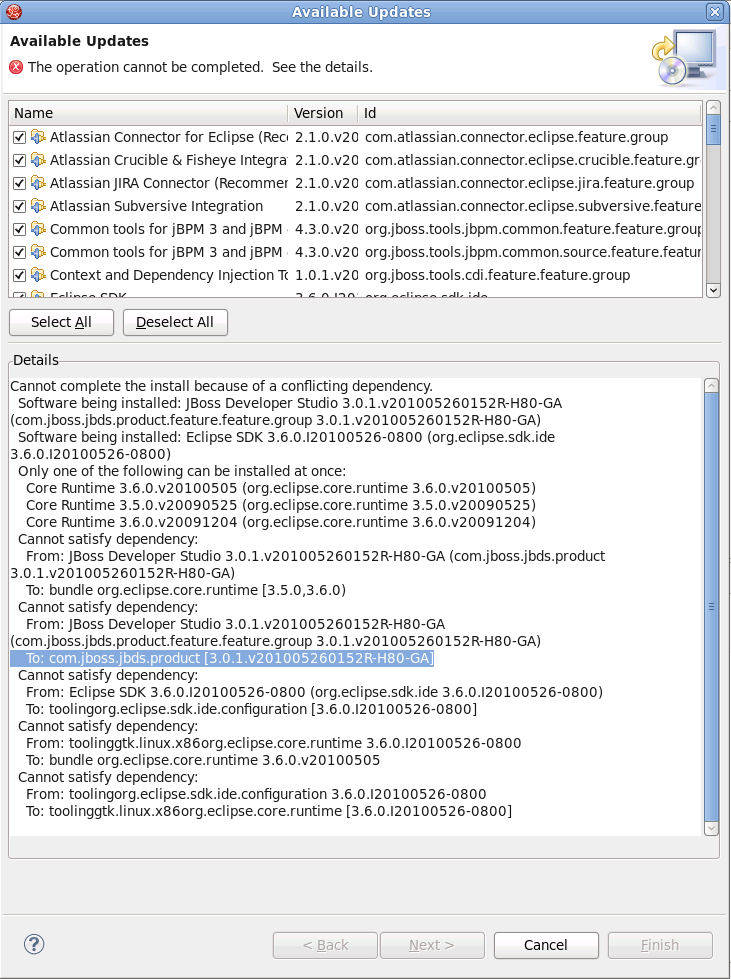Uncheck the jbpm.common.feature.feature.group row checkbox
731x979 pixels.
pyautogui.click(x=19, y=229)
